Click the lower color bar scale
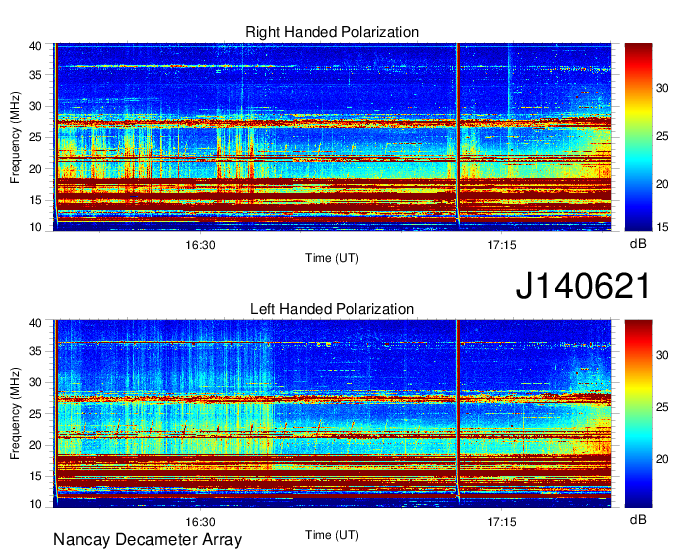 638,414
